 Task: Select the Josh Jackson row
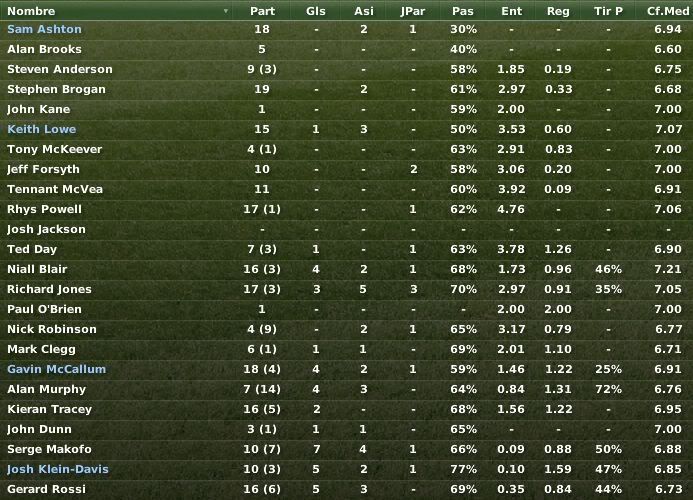click(346, 229)
